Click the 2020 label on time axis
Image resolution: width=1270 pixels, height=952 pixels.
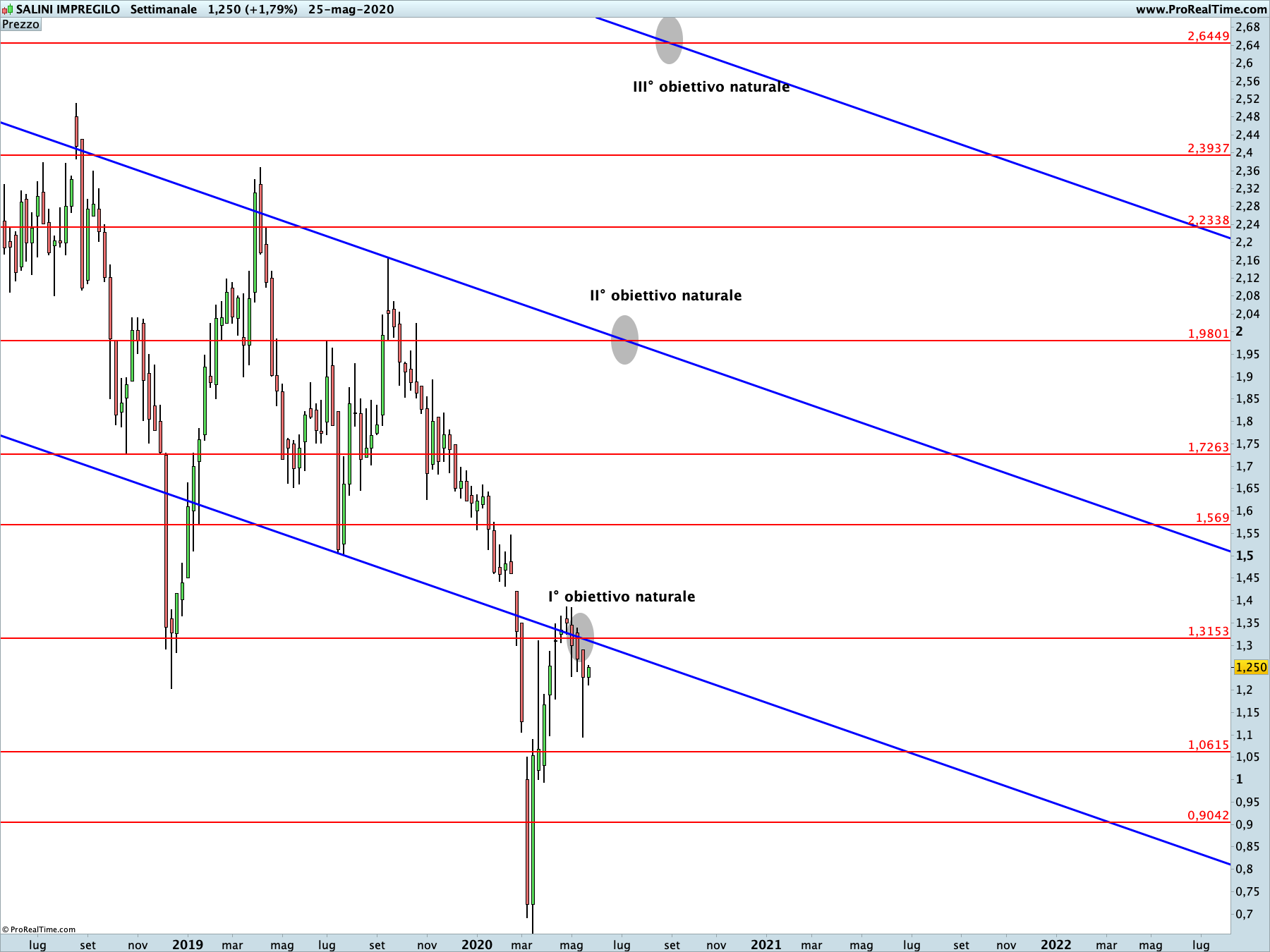(x=477, y=945)
